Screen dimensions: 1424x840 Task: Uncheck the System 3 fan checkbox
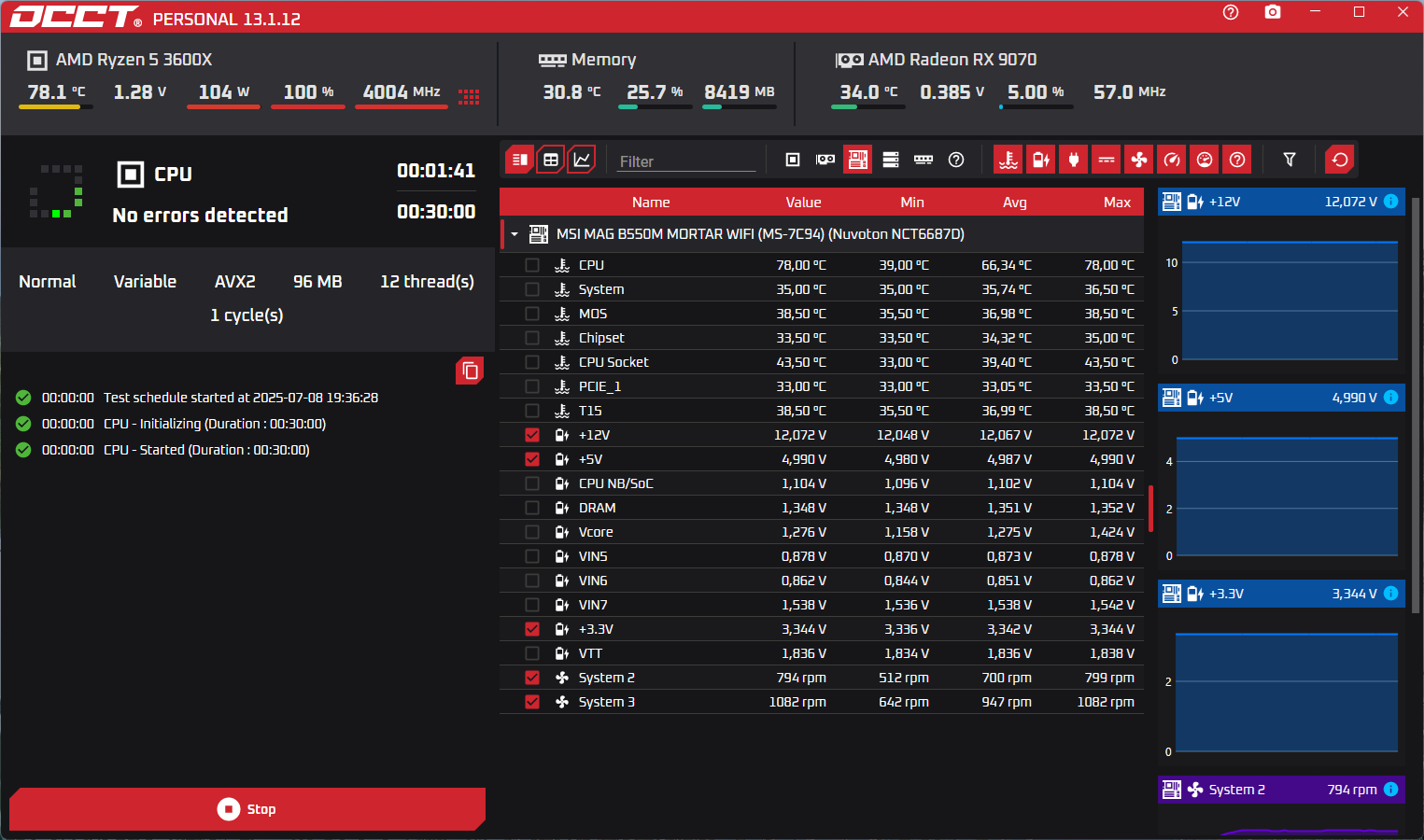(532, 702)
